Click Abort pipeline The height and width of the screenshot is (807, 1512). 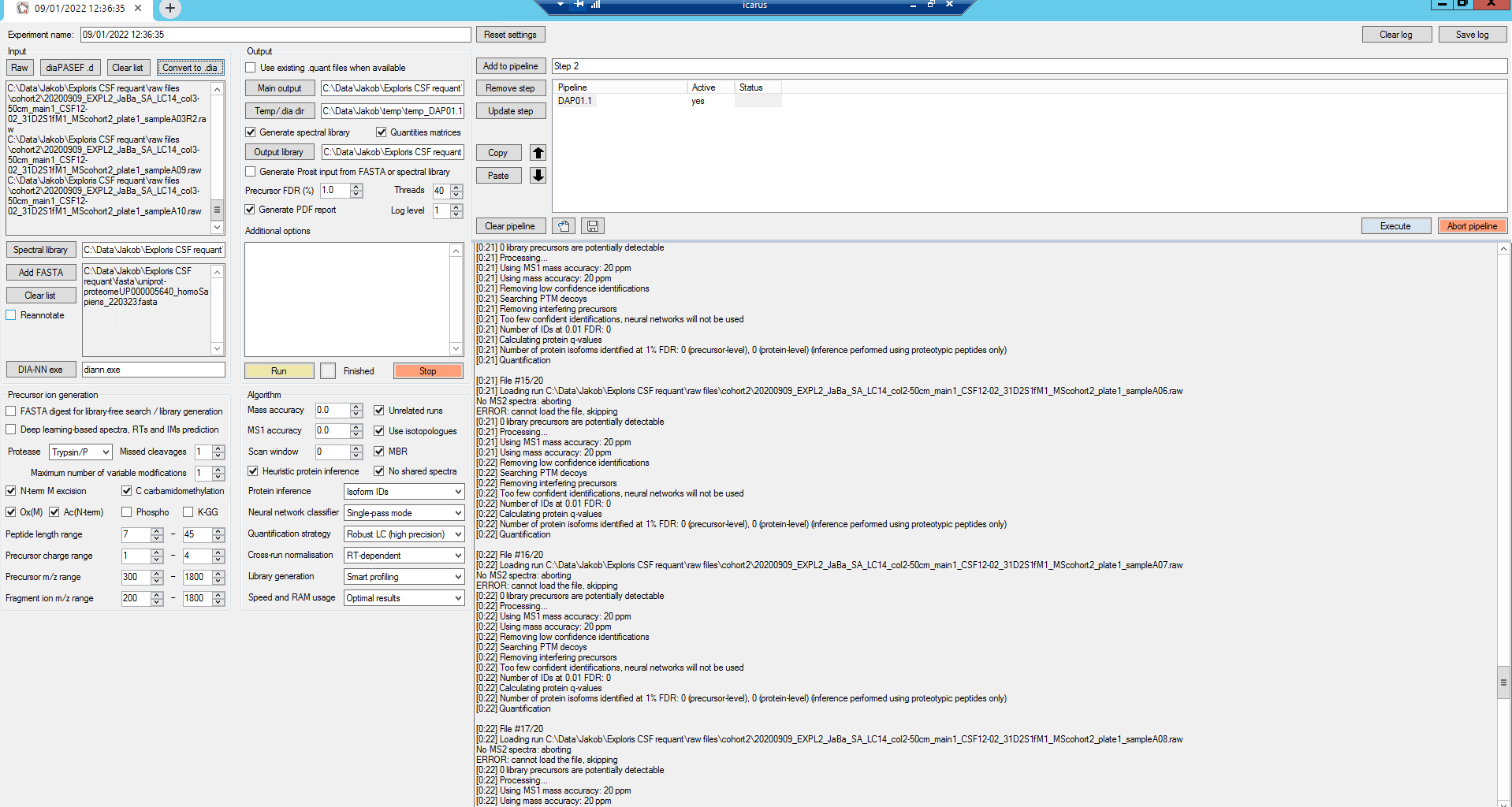[1471, 225]
